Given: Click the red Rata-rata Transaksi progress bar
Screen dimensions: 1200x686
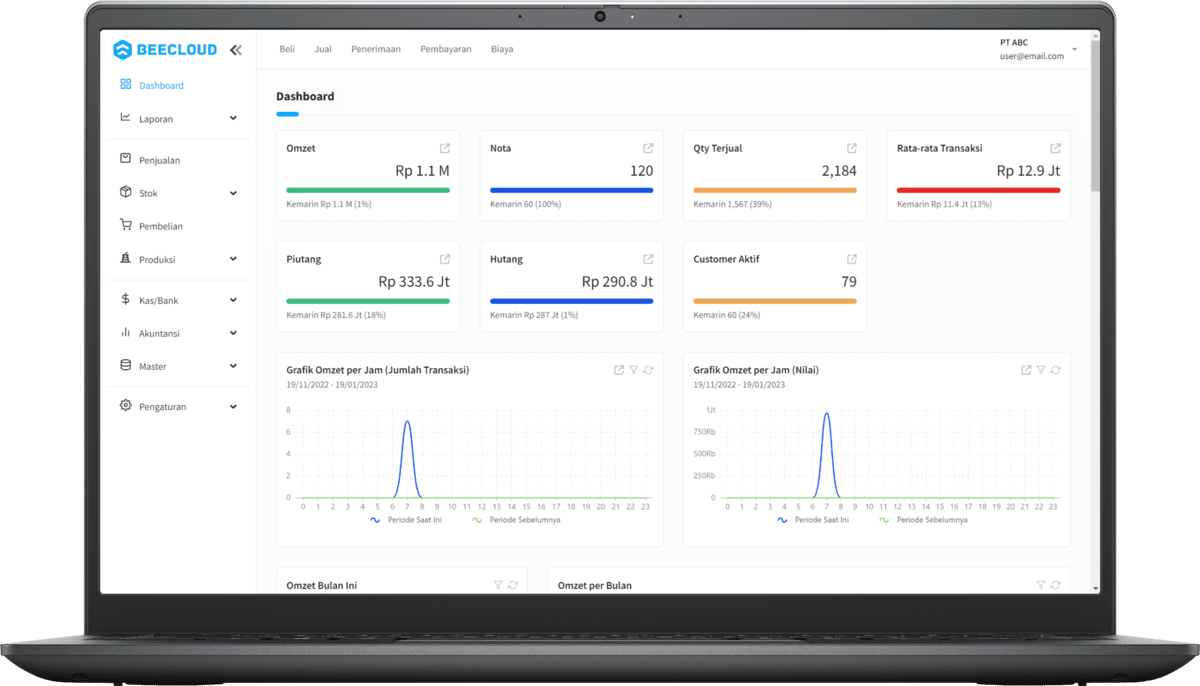Looking at the screenshot, I should point(978,190).
